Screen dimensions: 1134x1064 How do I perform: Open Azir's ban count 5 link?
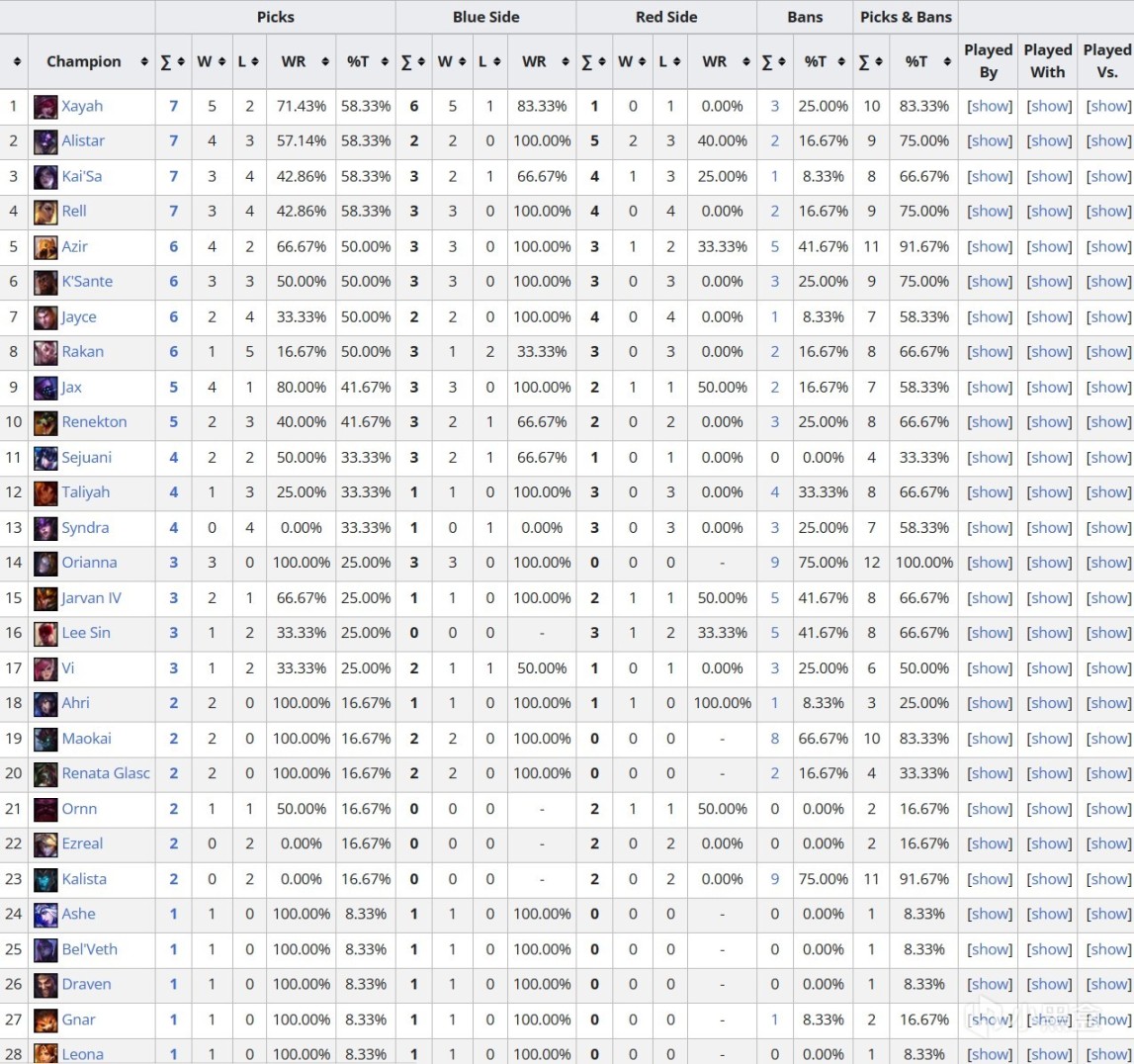pyautogui.click(x=774, y=246)
